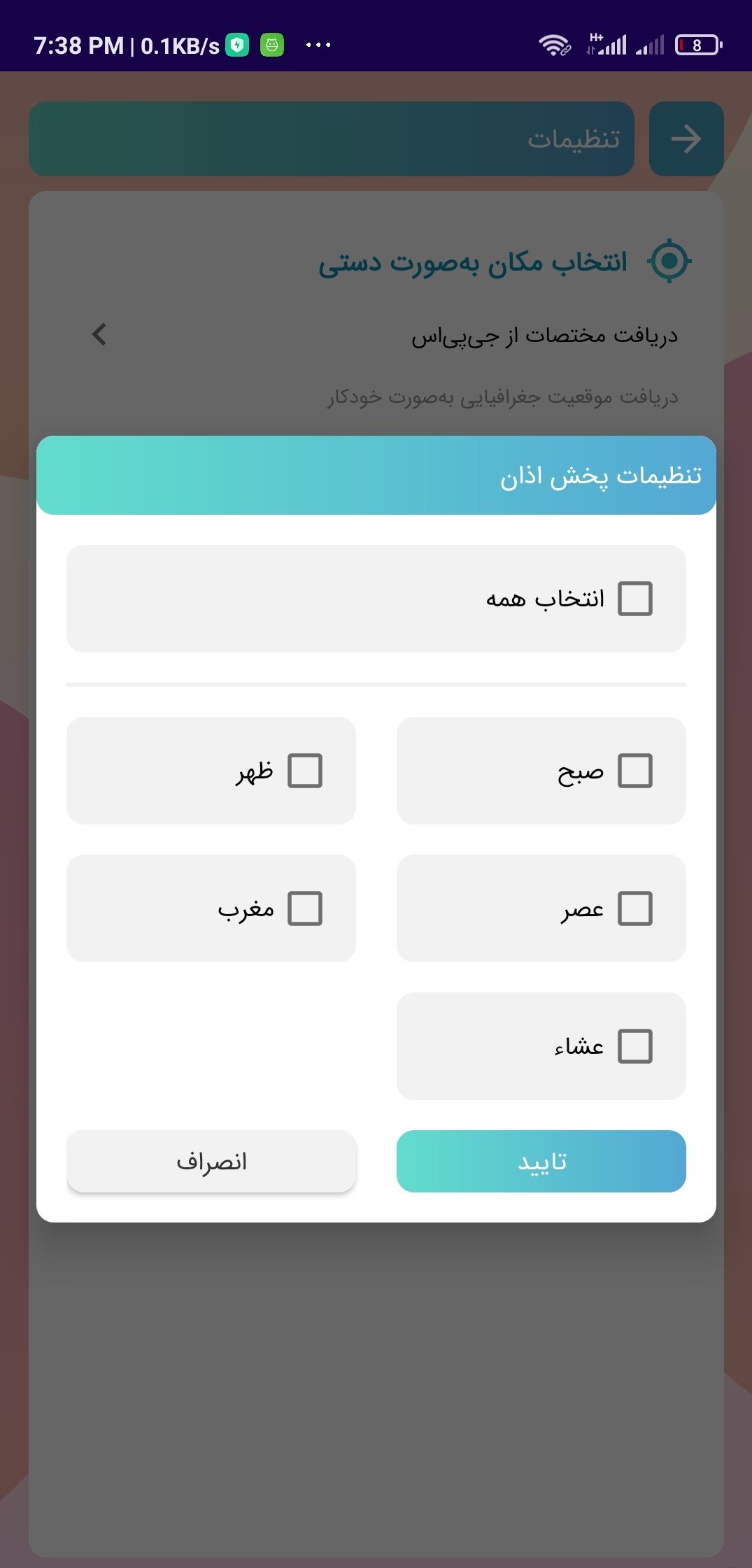
Task: Click the H+ cellular signal icon
Action: pyautogui.click(x=608, y=44)
